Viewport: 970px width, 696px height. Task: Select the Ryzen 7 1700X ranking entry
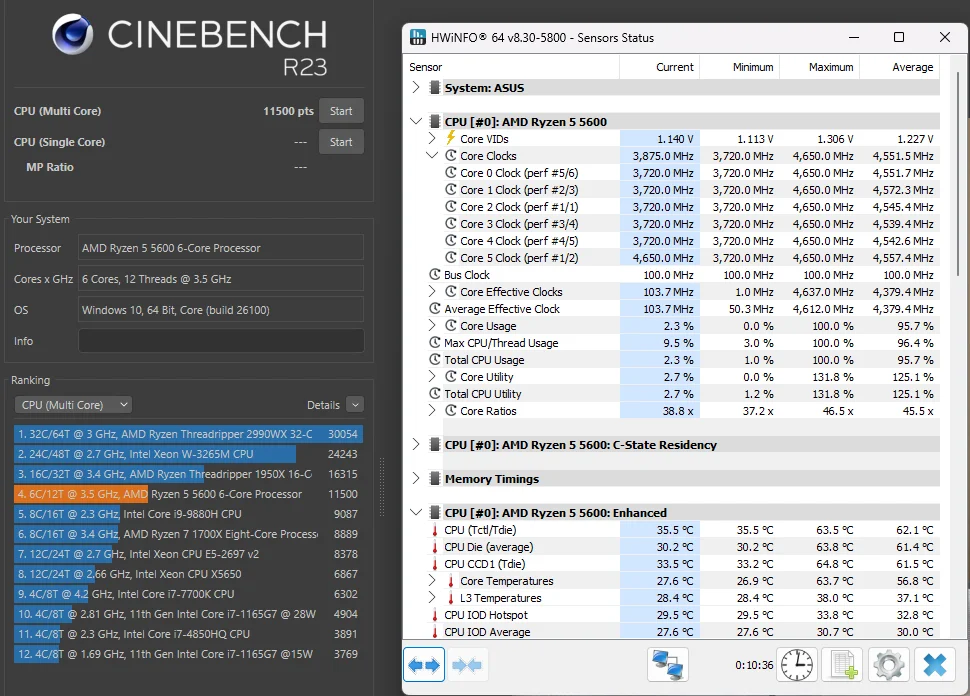point(188,534)
